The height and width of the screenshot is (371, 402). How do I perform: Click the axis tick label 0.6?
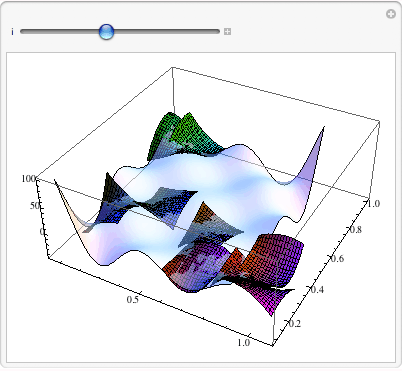[x=337, y=259]
